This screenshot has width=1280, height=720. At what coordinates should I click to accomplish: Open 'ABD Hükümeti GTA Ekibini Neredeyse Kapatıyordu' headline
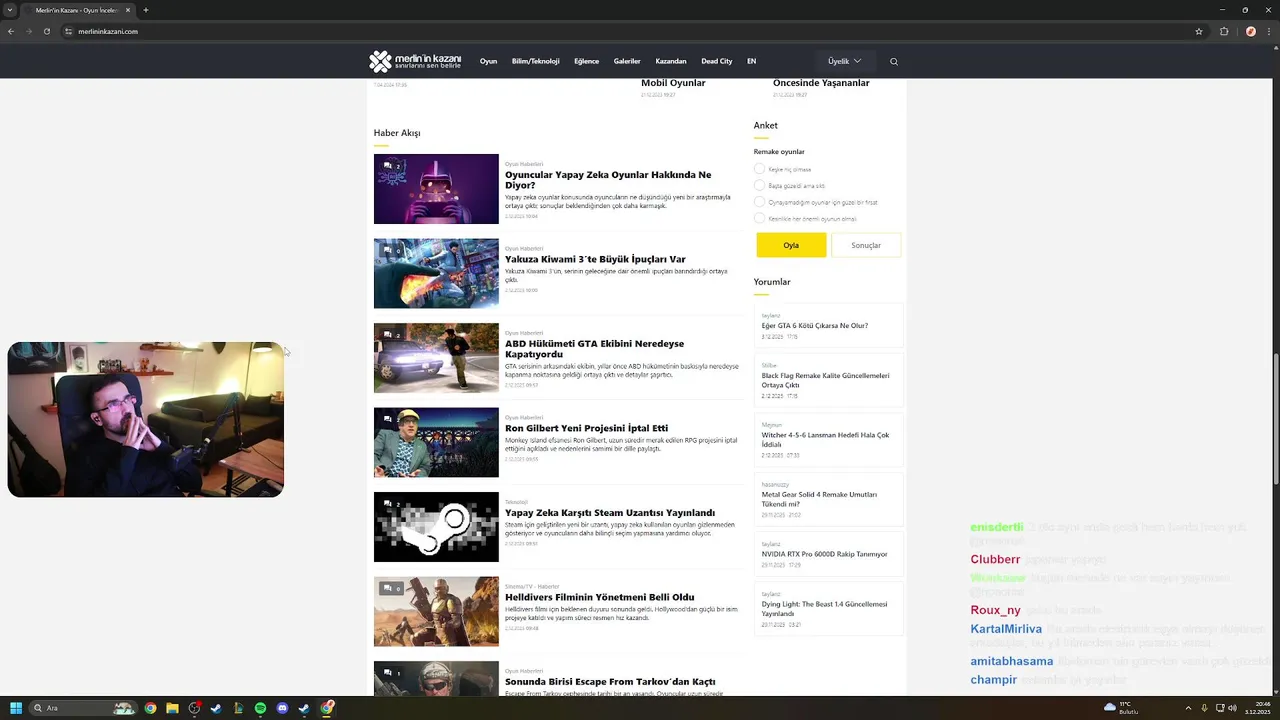(x=594, y=349)
